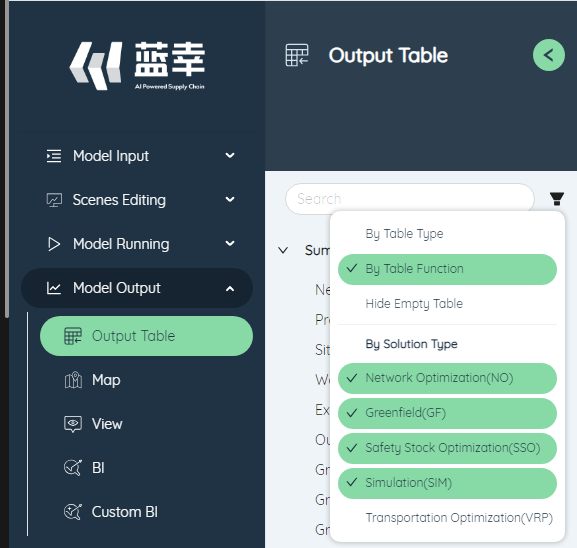Screen dimensions: 577x548
Task: Click the company logo
Action: click(x=137, y=66)
